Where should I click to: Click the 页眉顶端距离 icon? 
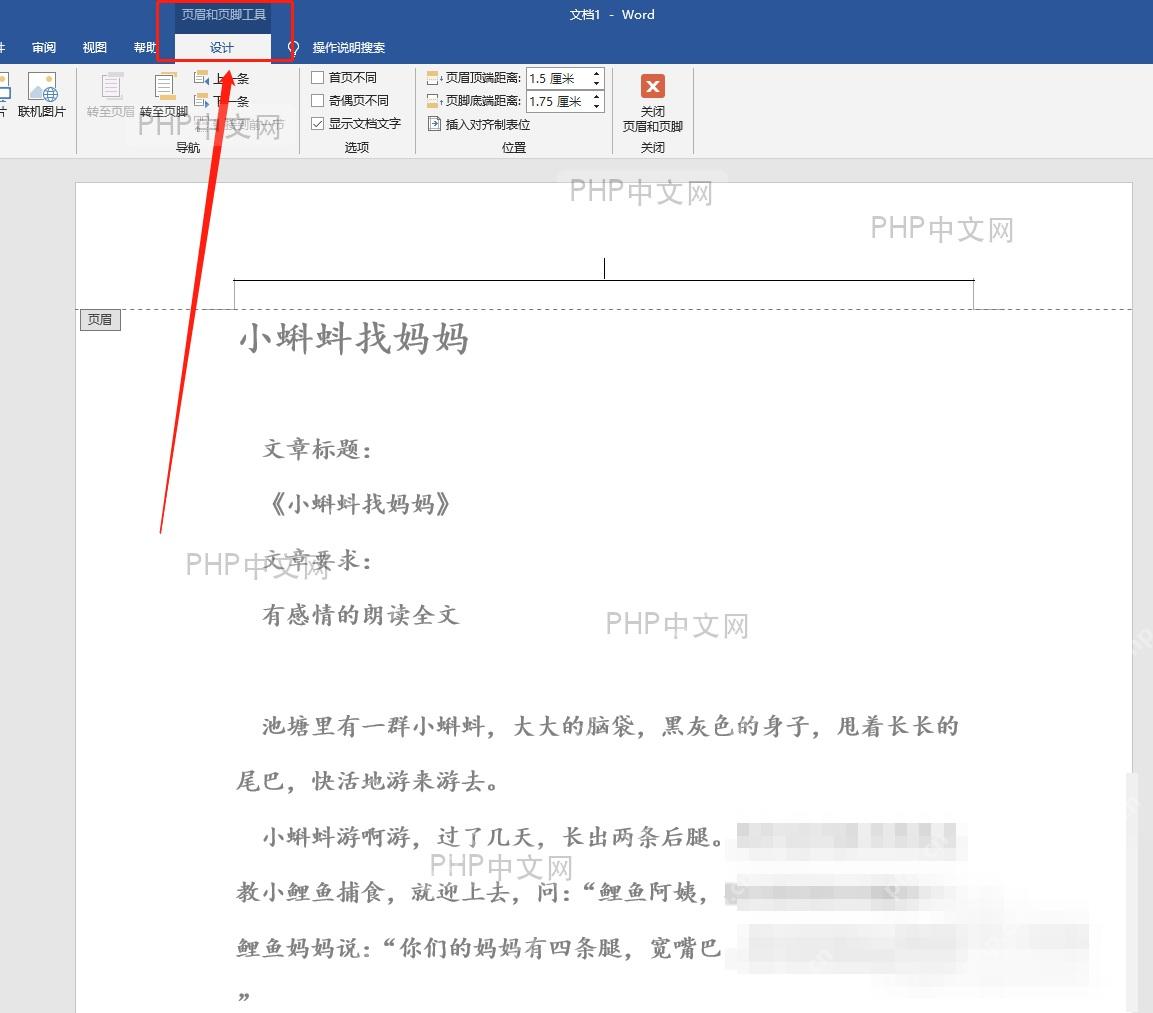point(435,78)
